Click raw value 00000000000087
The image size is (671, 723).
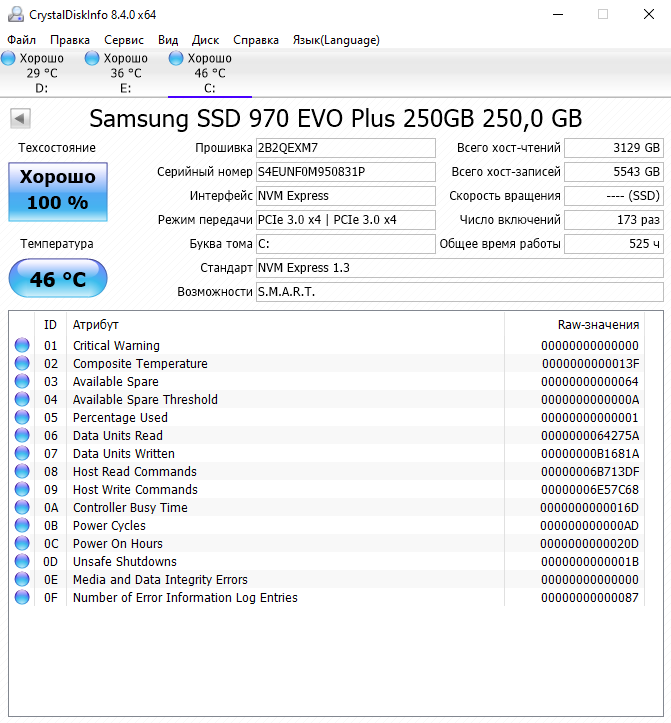coord(590,597)
